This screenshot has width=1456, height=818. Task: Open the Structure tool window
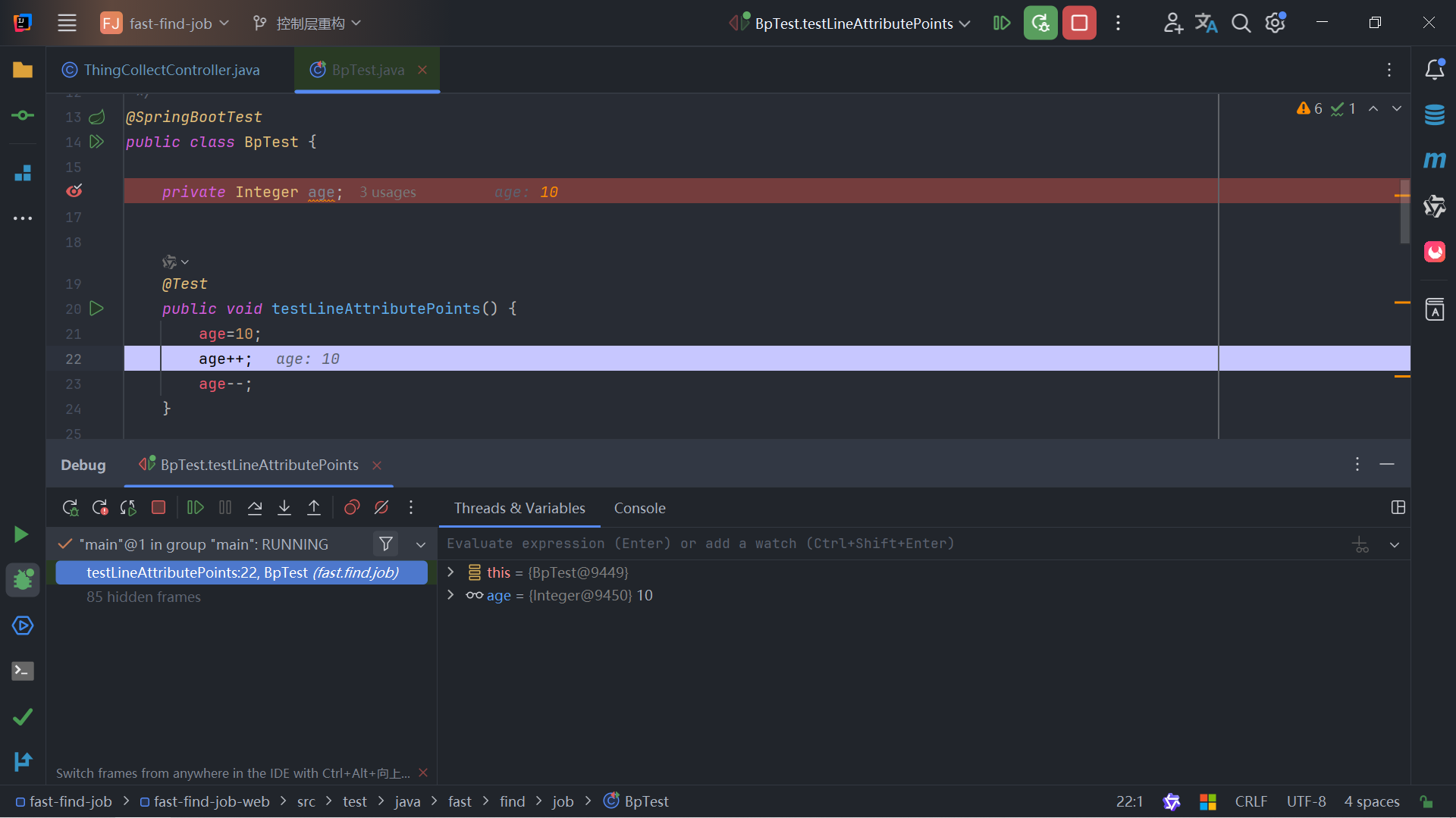(x=23, y=174)
